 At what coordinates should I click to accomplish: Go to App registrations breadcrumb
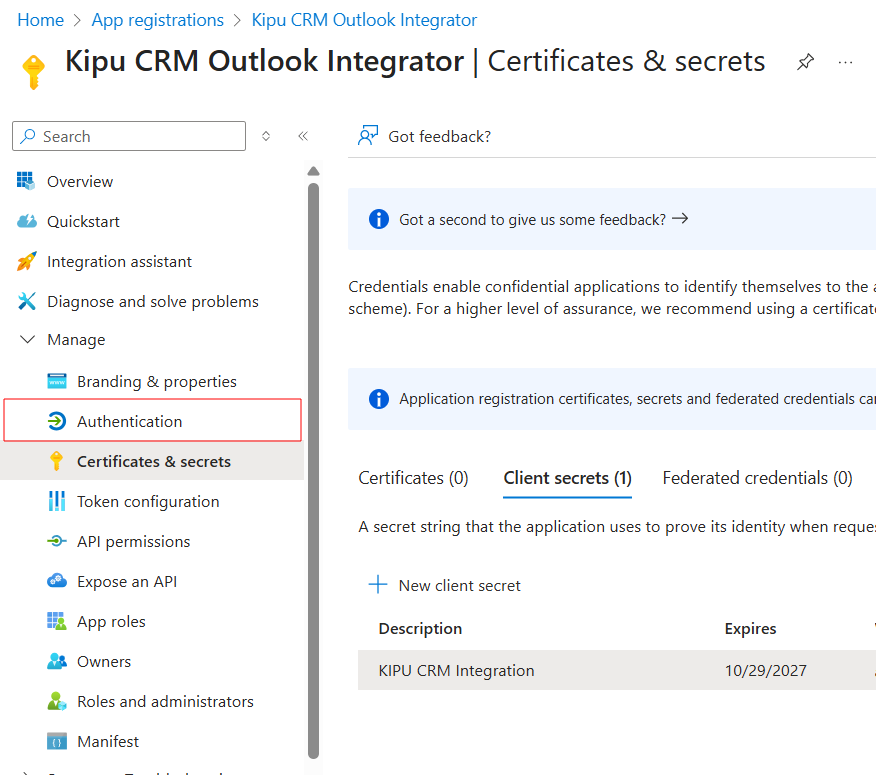coord(157,20)
